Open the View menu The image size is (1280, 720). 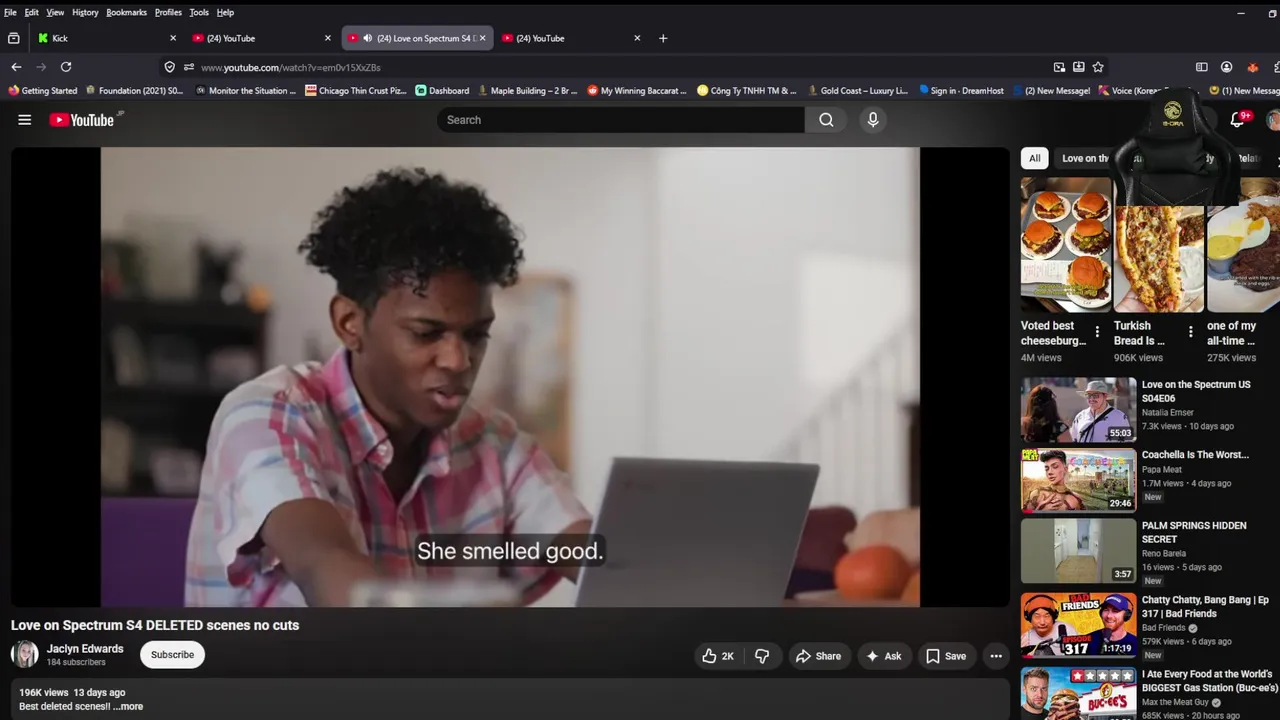pyautogui.click(x=55, y=12)
